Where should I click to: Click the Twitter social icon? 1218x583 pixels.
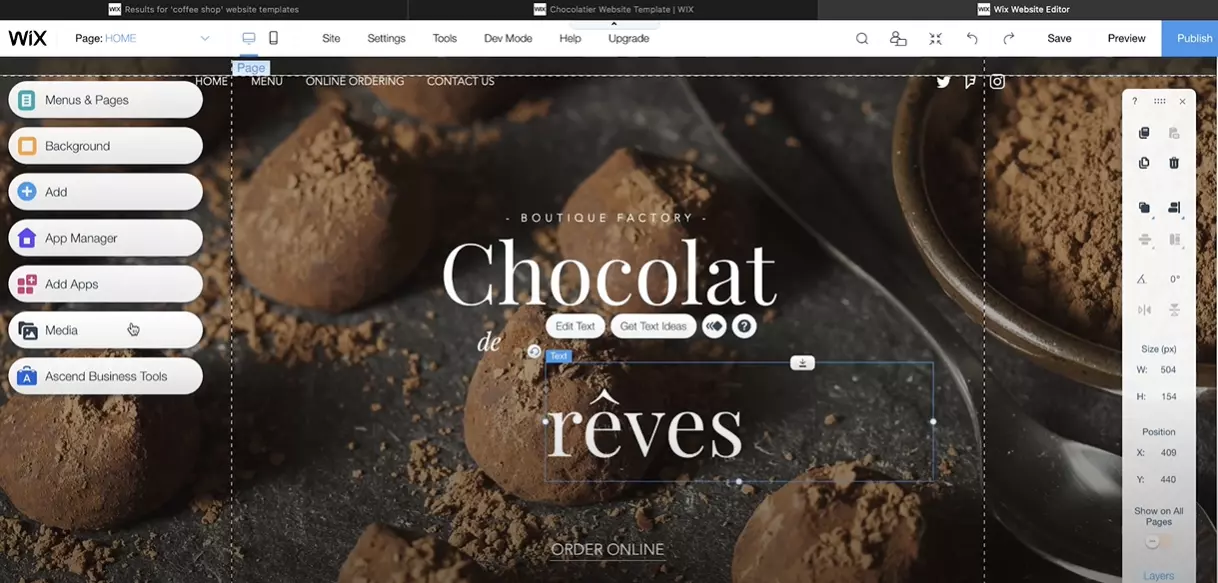943,82
